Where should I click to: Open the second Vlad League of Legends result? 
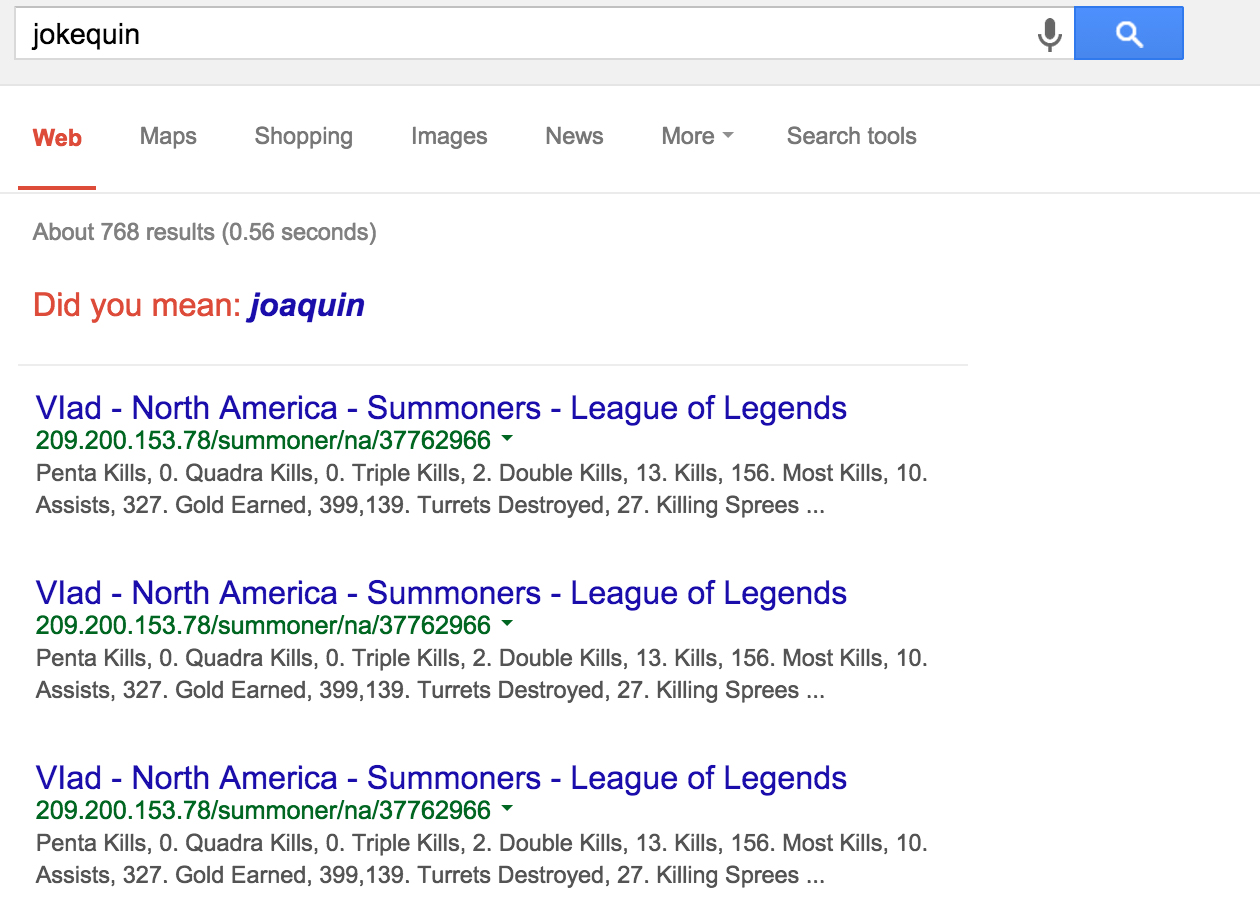click(441, 593)
